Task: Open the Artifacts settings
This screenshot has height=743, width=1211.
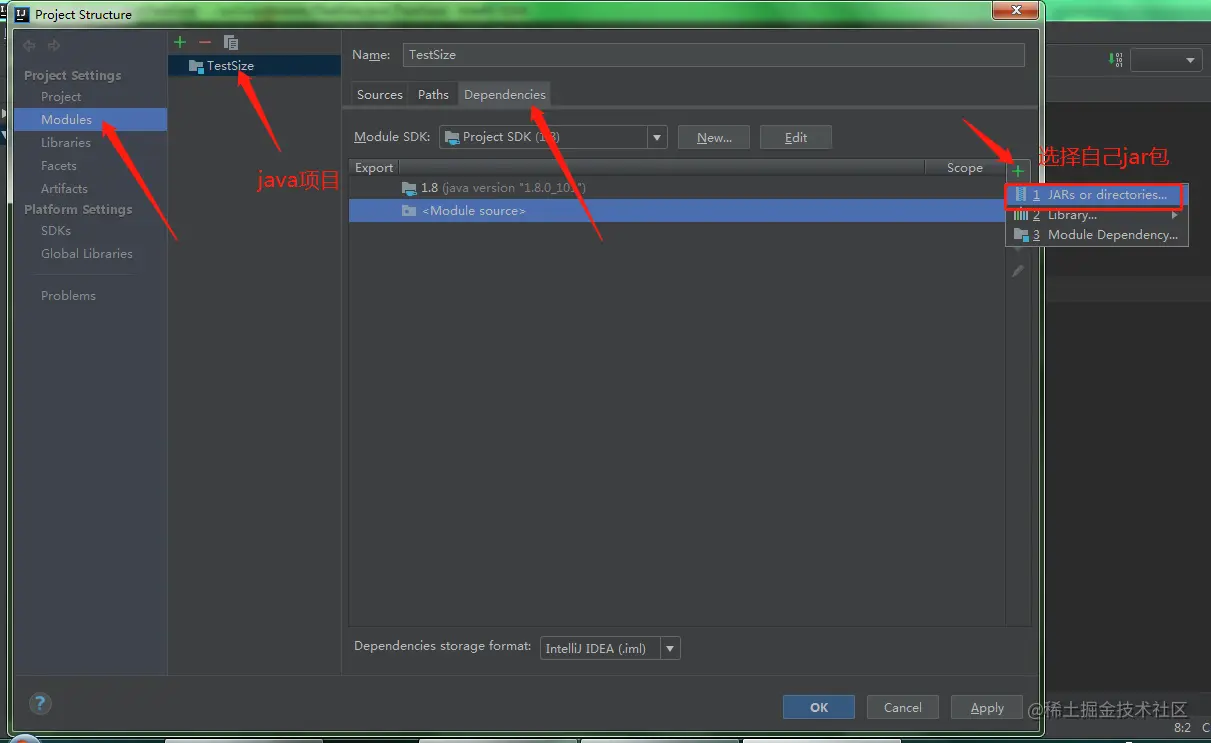Action: 64,189
